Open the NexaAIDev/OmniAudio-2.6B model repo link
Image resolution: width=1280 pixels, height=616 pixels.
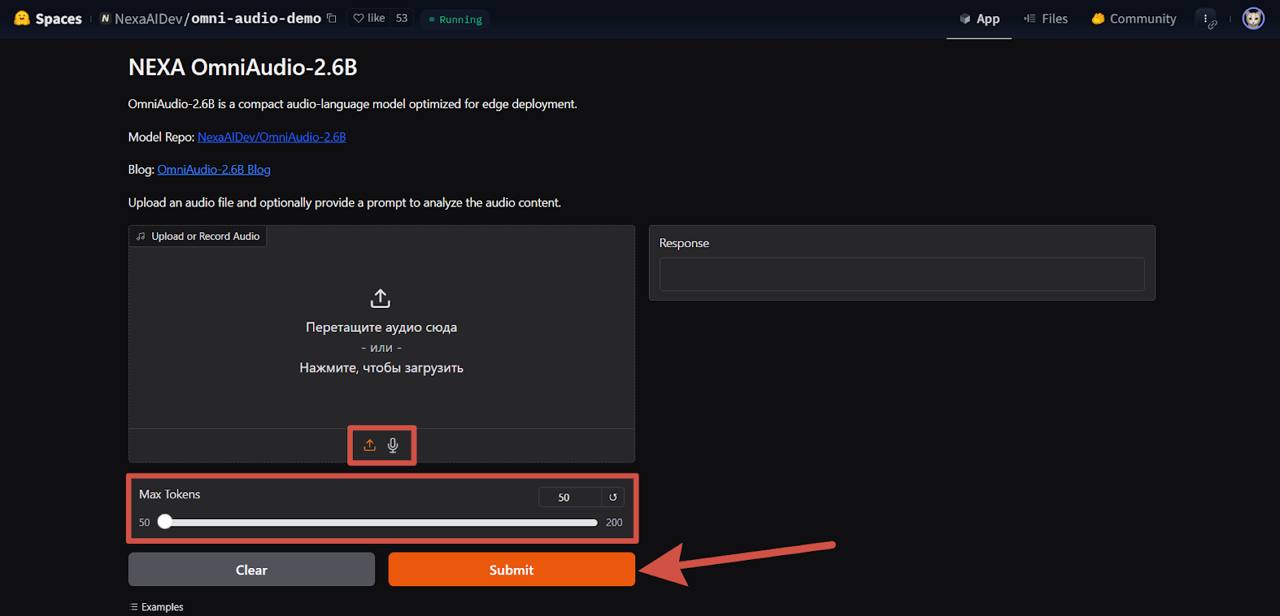click(x=272, y=137)
